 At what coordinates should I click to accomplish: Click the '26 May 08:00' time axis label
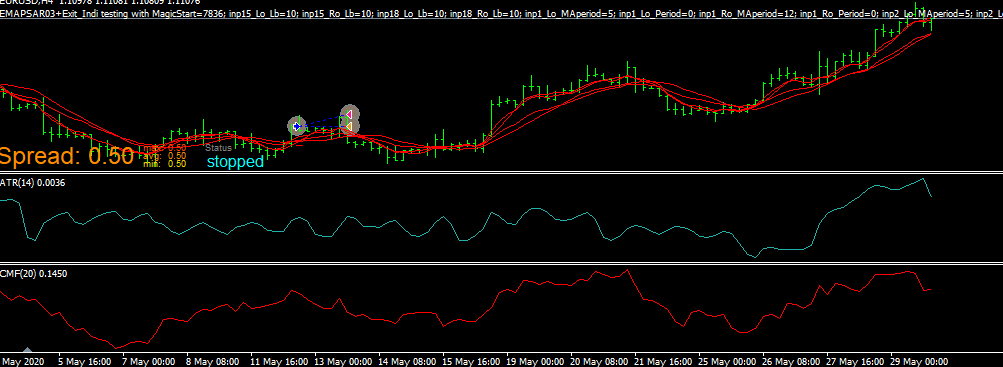pyautogui.click(x=791, y=361)
